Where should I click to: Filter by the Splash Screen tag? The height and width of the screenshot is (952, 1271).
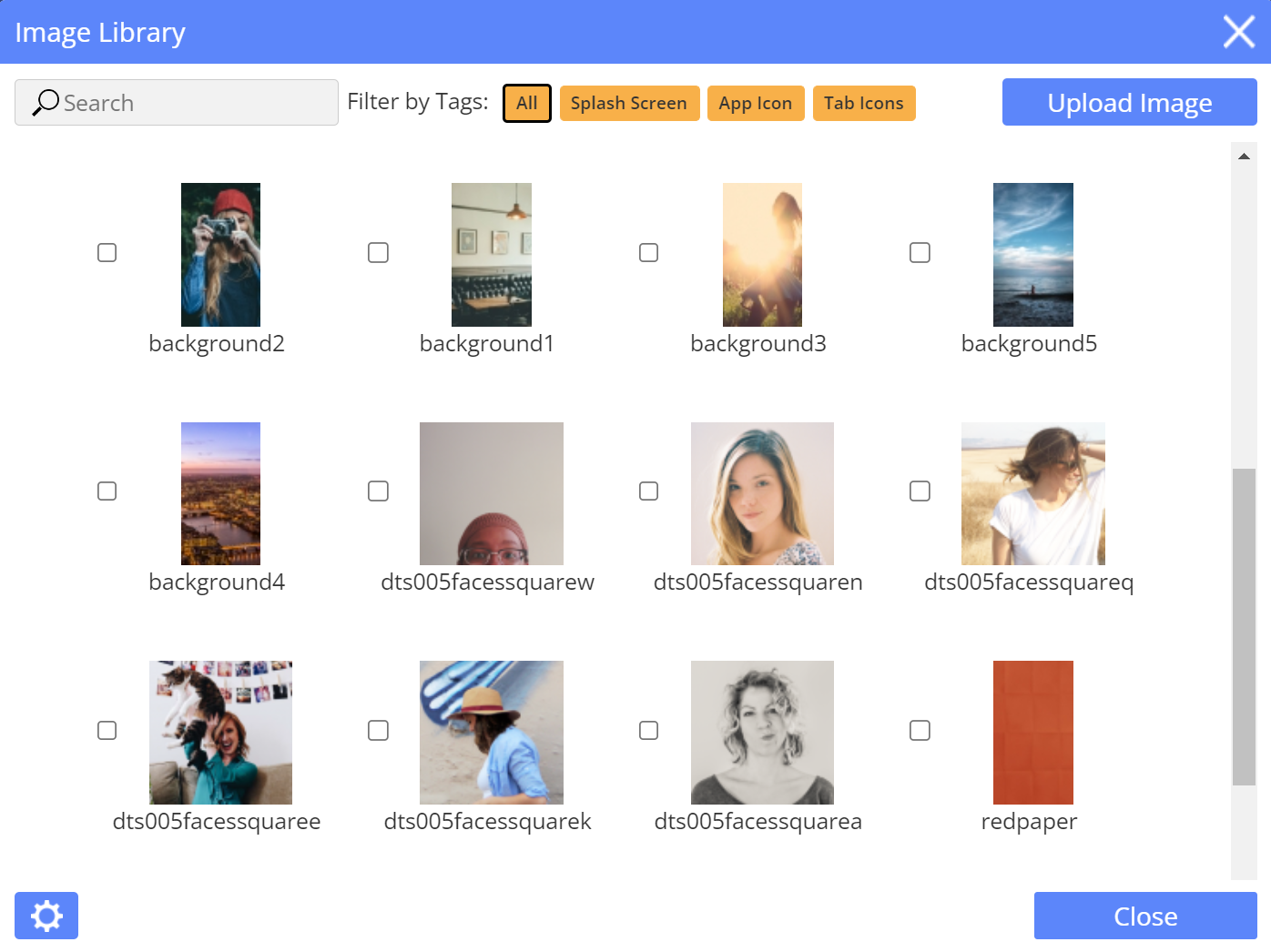(x=629, y=103)
